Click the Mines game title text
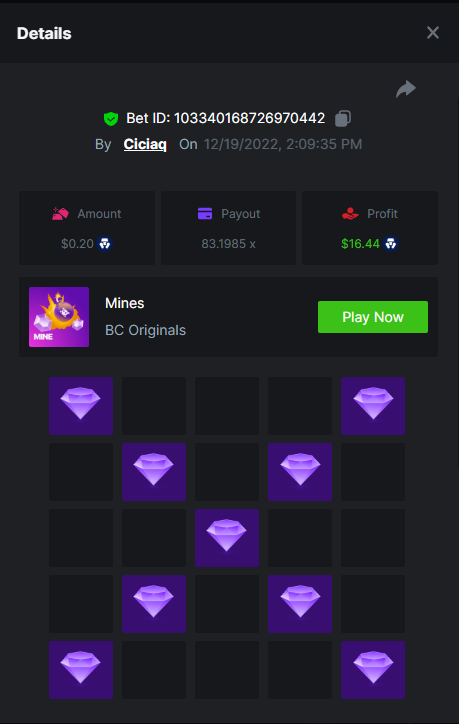The image size is (459, 724). coord(125,303)
